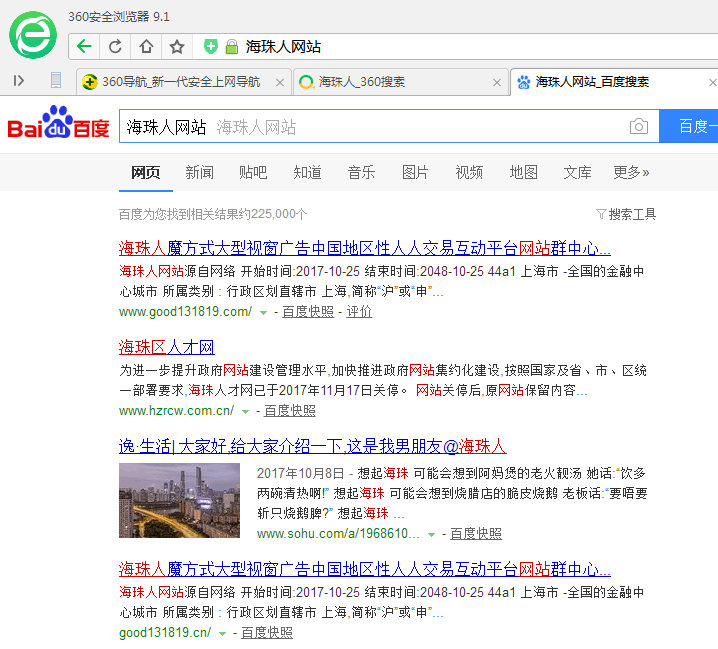
Task: Open the browser home page
Action: 146,46
